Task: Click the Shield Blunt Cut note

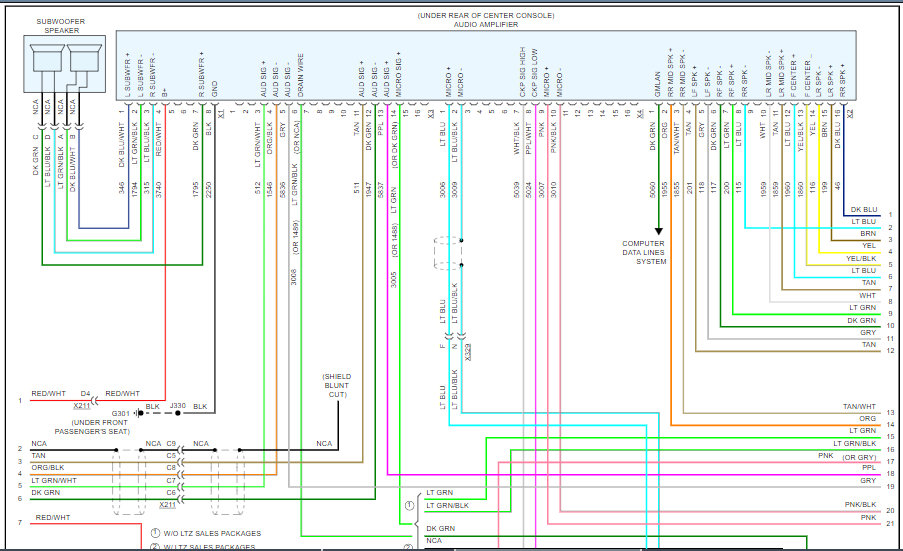Action: pos(337,385)
